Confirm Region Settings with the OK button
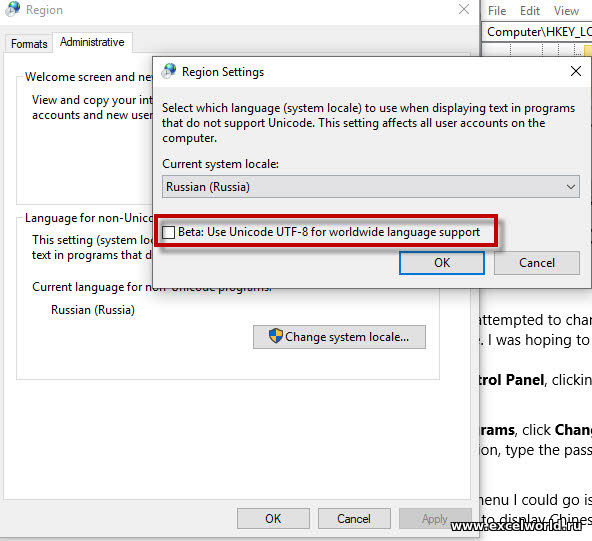The width and height of the screenshot is (592, 541). [442, 263]
